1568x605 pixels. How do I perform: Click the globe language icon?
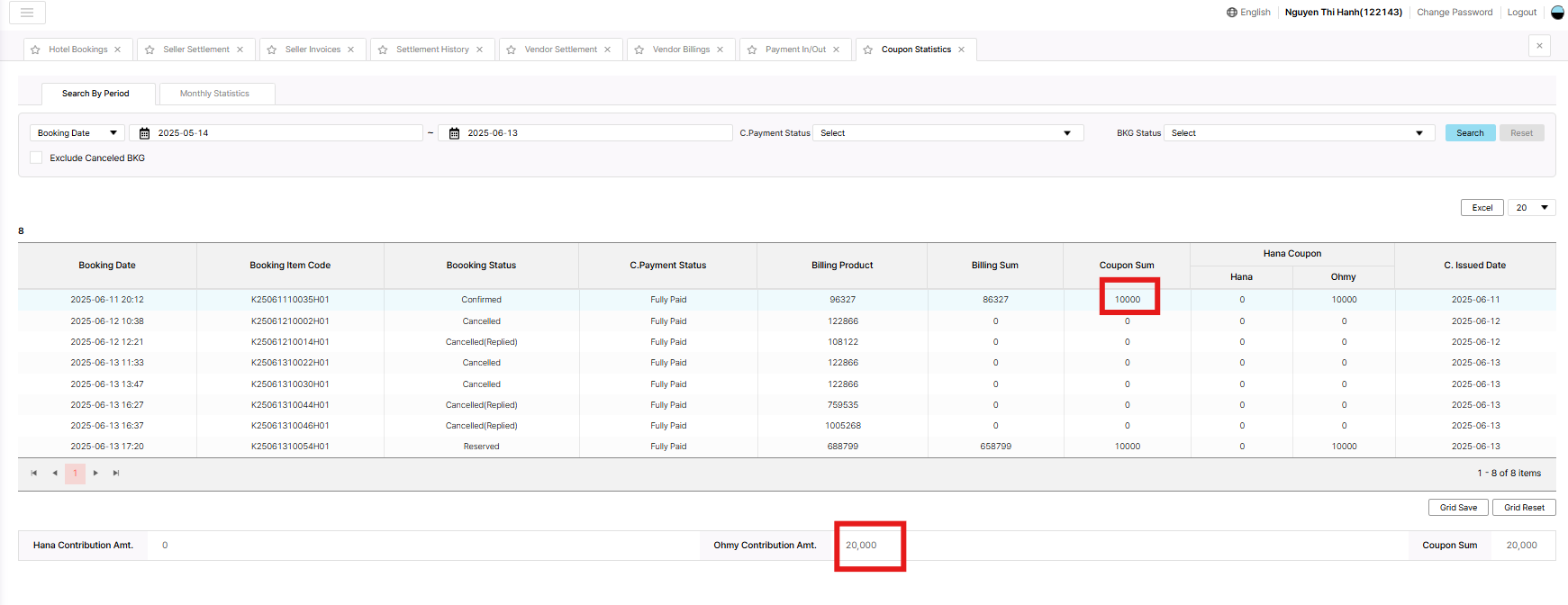(1231, 13)
